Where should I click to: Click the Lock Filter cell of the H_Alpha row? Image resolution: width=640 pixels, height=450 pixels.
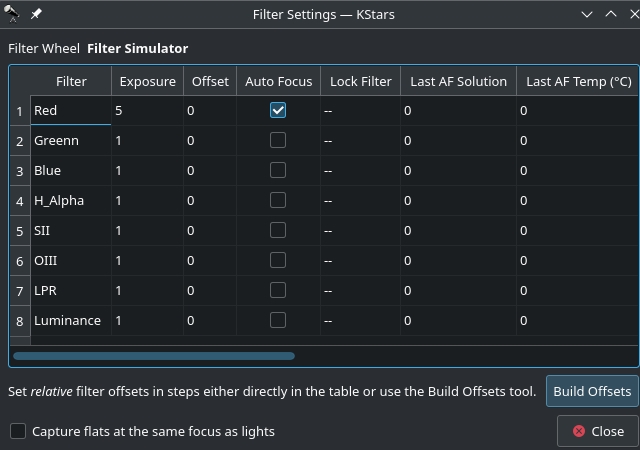tap(360, 200)
